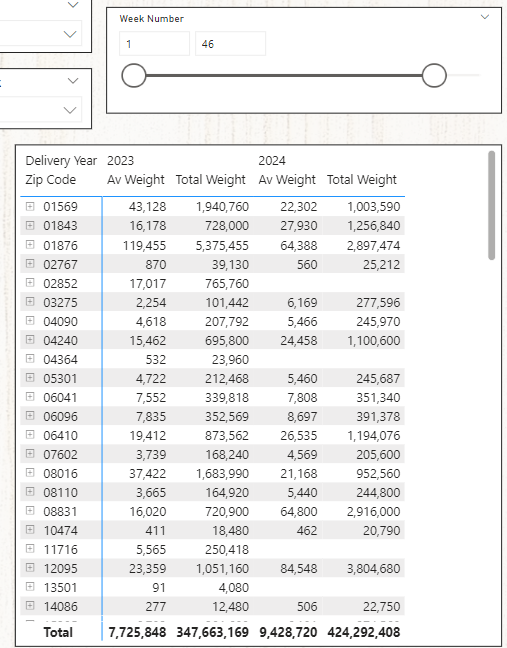Select the cell showing 43,128
Screen dimensions: 507x648
(x=148, y=207)
